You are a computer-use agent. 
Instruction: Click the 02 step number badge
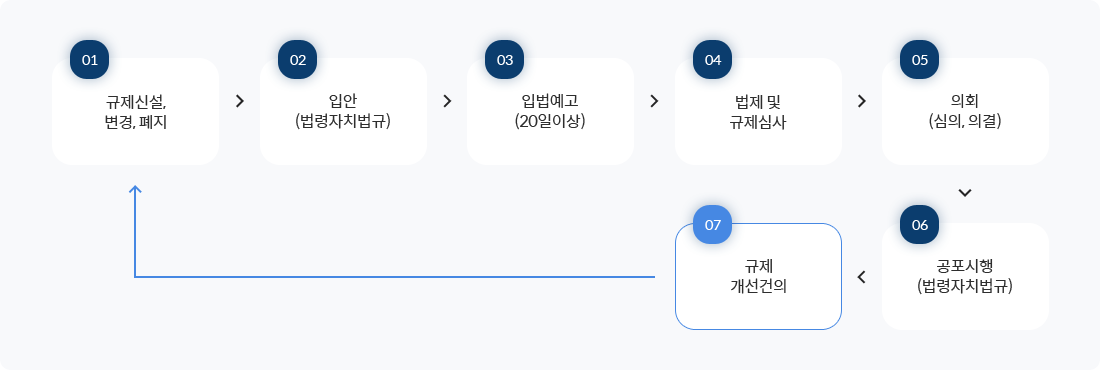coord(297,60)
